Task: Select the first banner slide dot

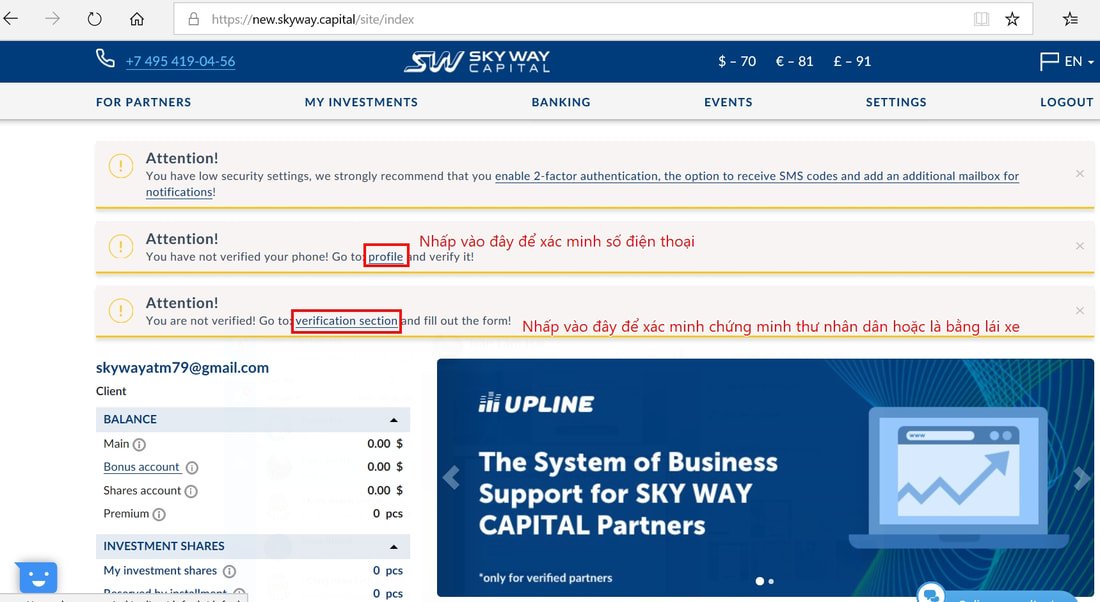Action: pos(759,581)
